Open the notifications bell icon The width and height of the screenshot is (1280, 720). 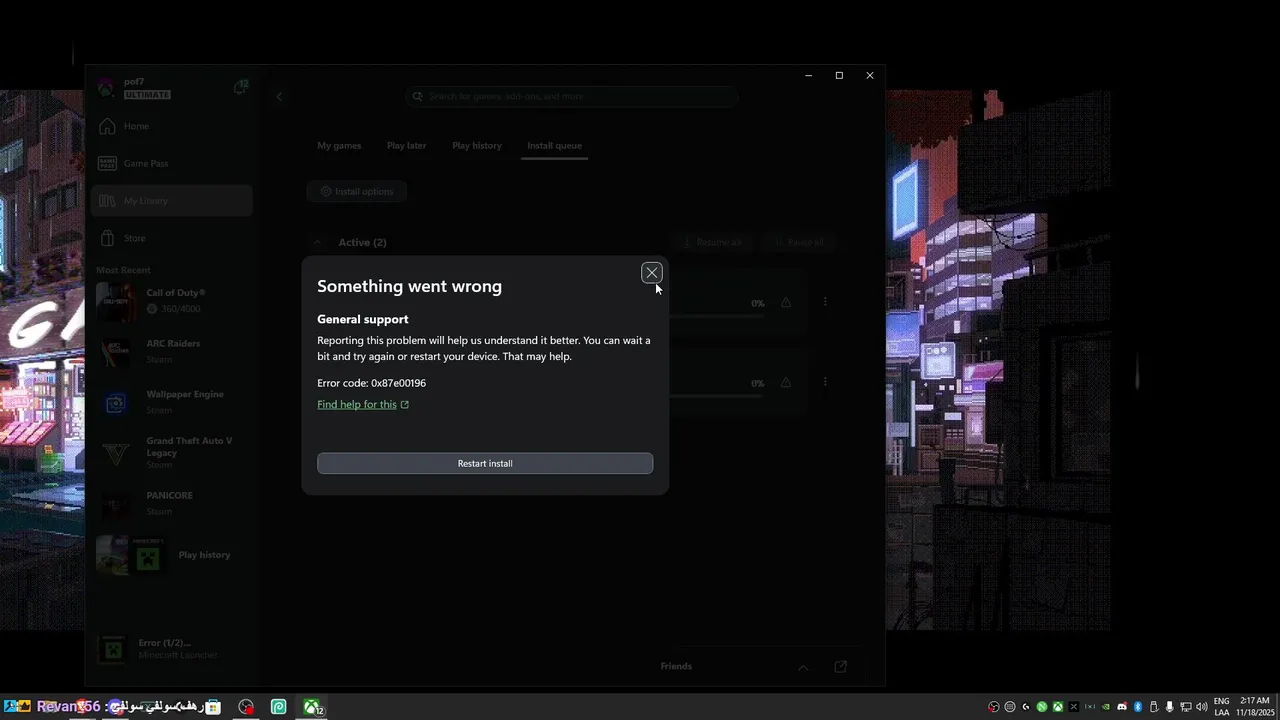click(240, 87)
